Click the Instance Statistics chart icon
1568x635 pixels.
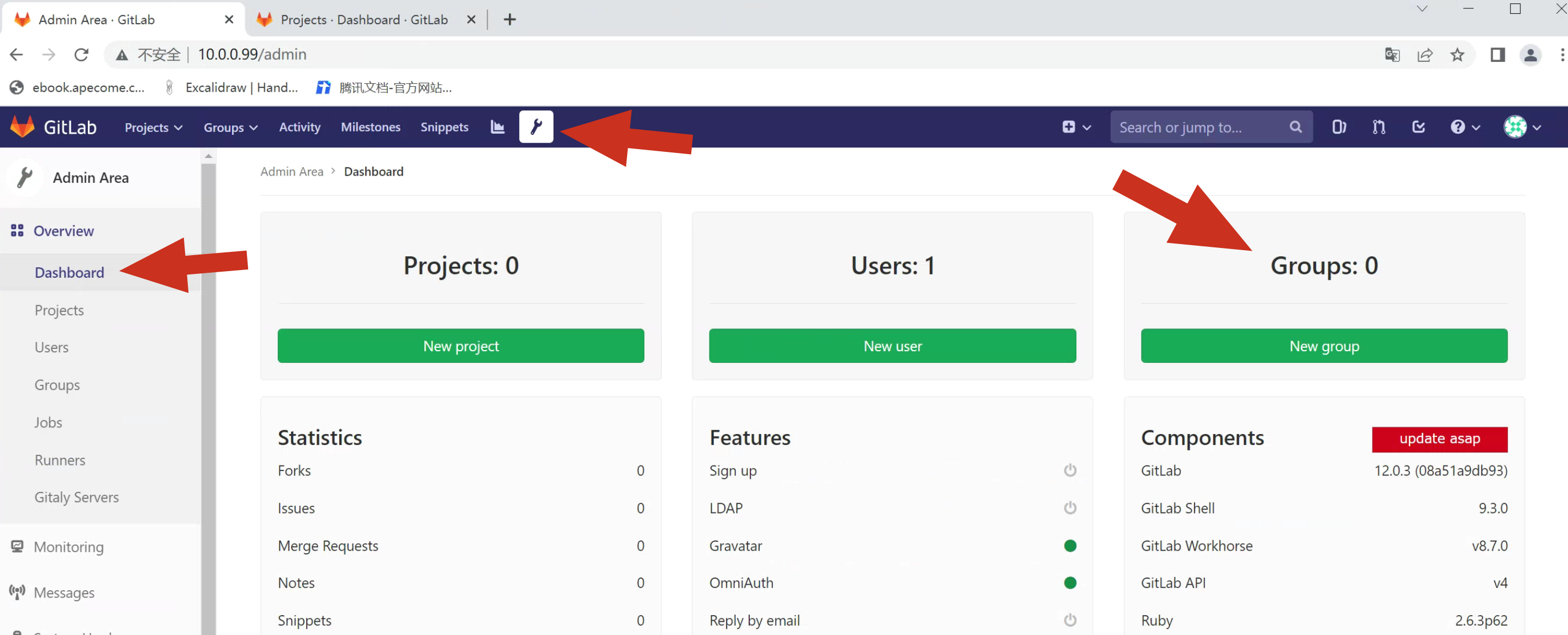[x=497, y=126]
